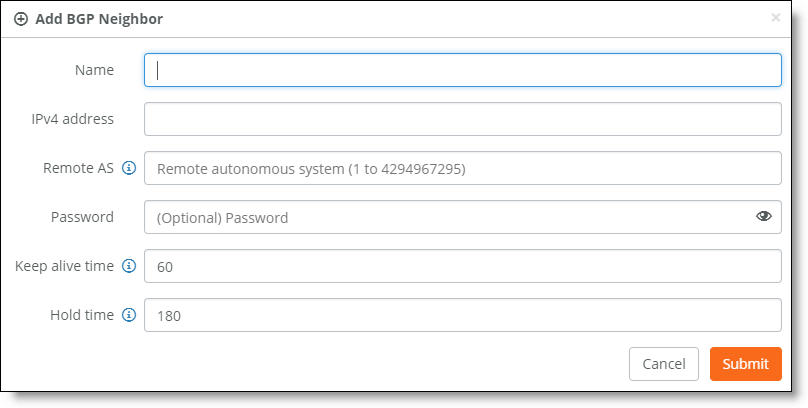Focus the Name input field
This screenshot has height=408, width=808.
pos(463,70)
